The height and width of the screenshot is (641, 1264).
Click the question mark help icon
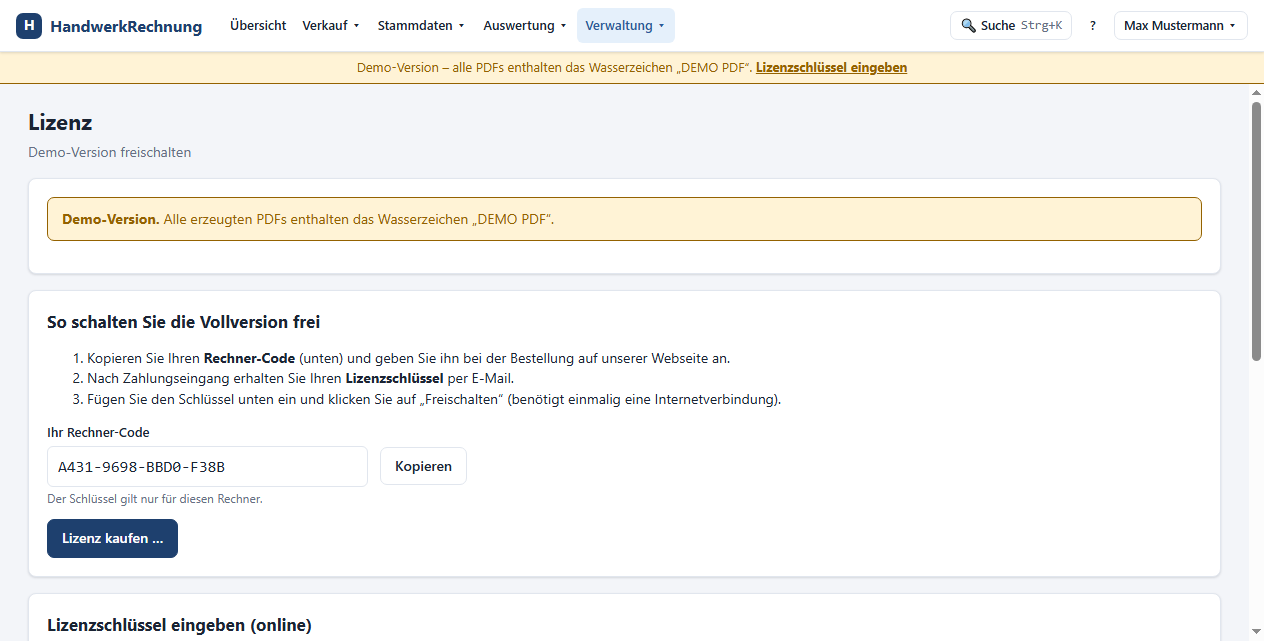1093,26
